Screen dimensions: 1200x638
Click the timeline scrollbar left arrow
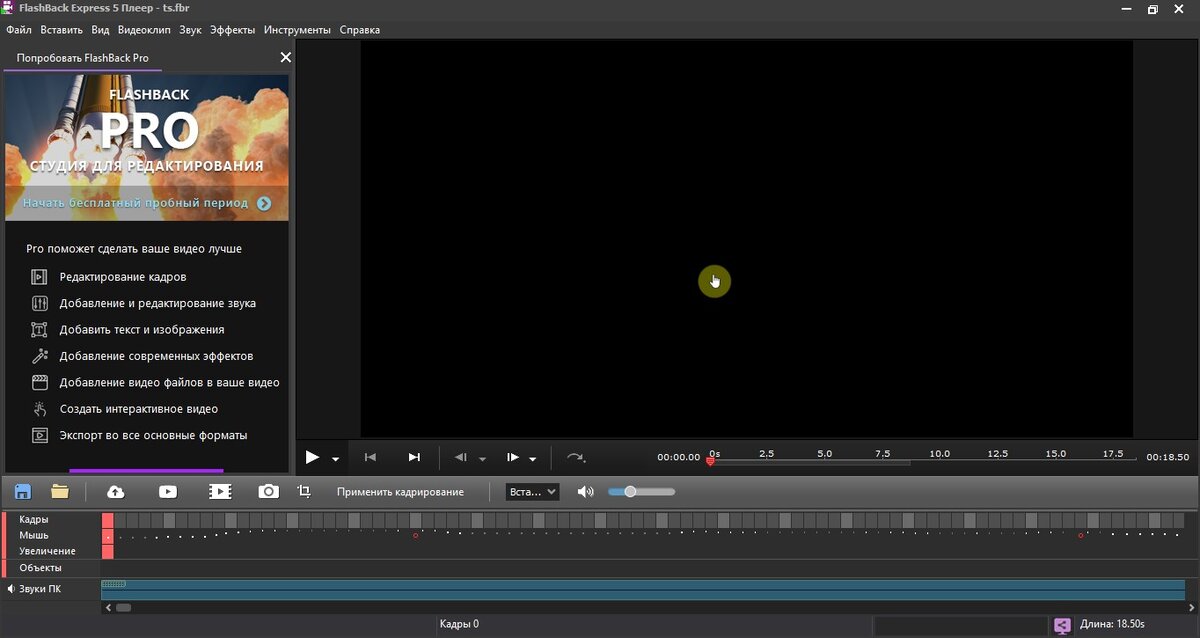coord(108,607)
